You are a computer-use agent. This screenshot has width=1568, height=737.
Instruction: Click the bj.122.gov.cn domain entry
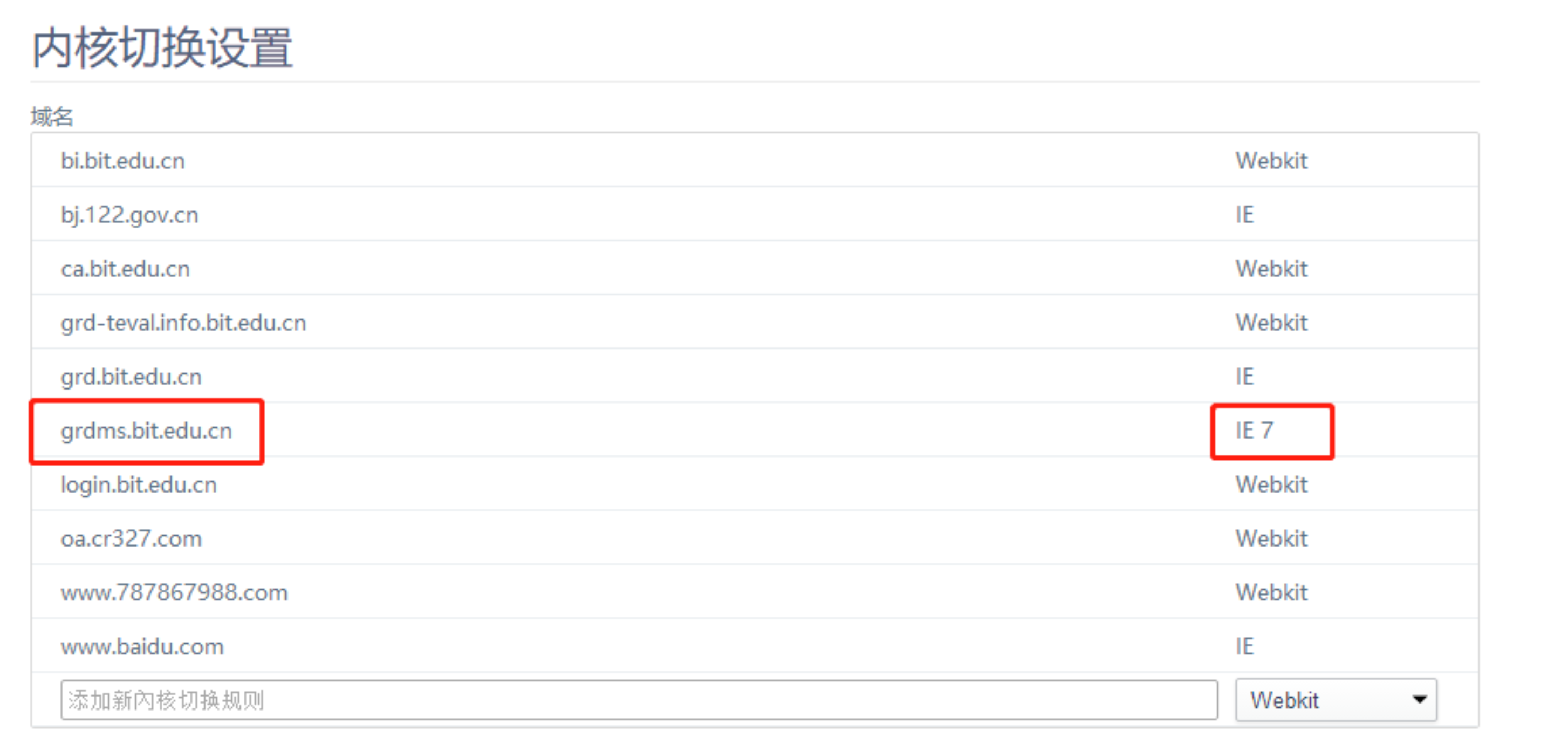coord(129,215)
